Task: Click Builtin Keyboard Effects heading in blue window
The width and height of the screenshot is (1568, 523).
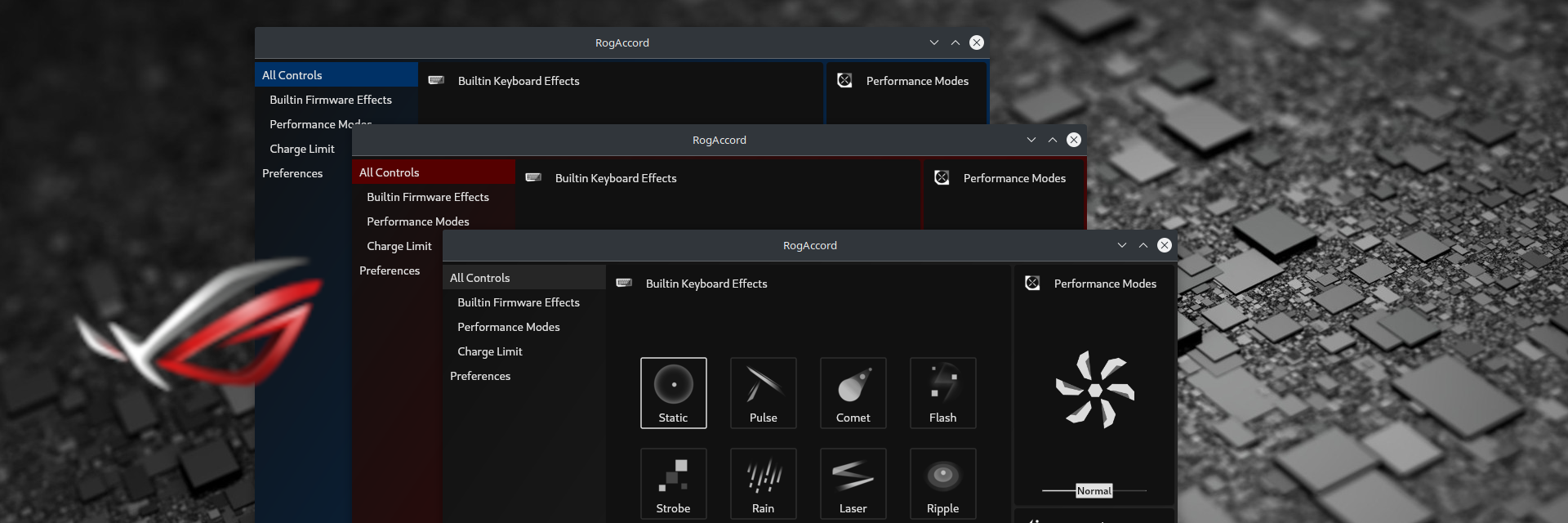Action: [519, 81]
